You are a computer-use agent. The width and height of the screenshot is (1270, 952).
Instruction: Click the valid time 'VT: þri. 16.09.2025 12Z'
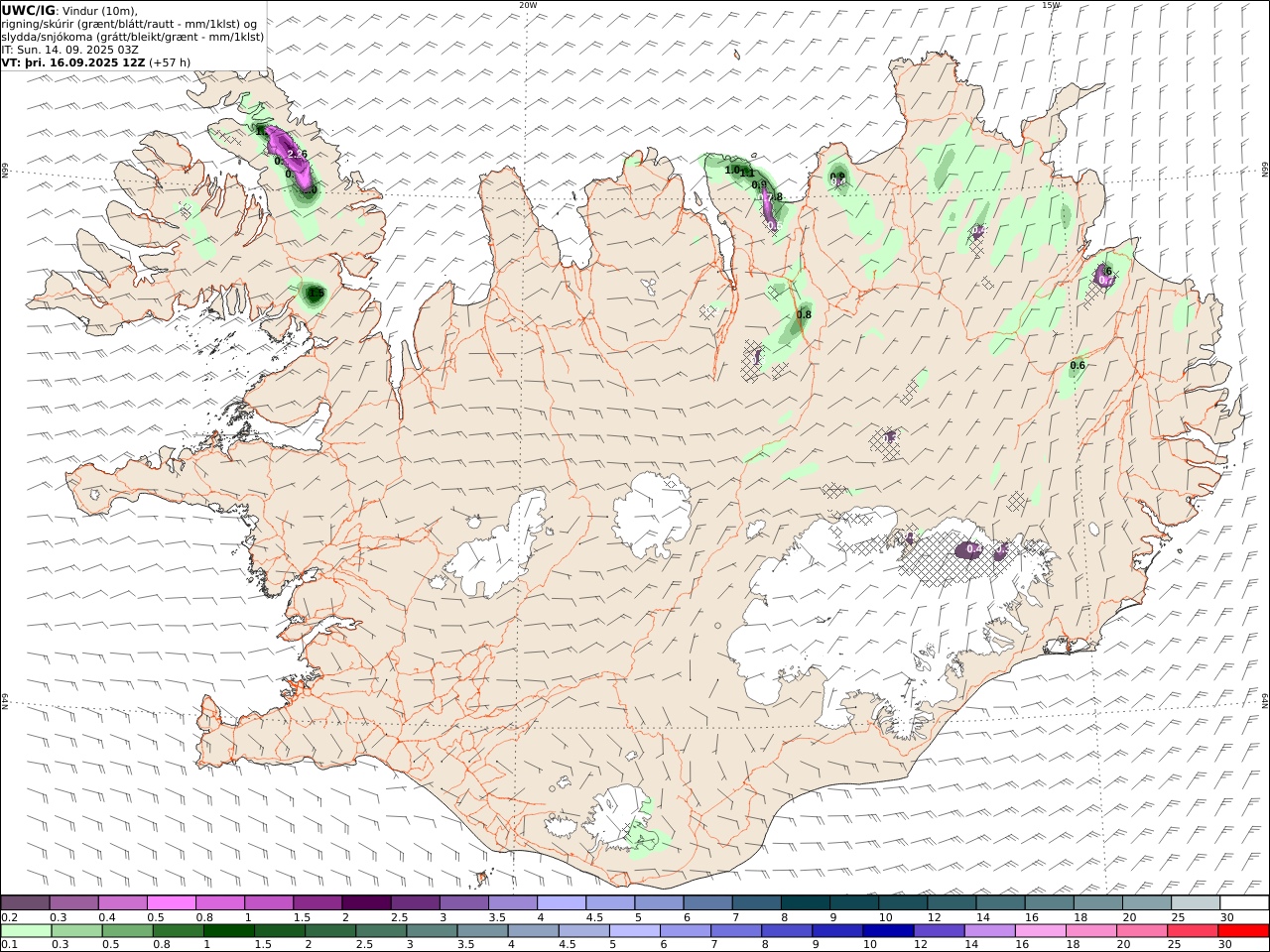[74, 62]
